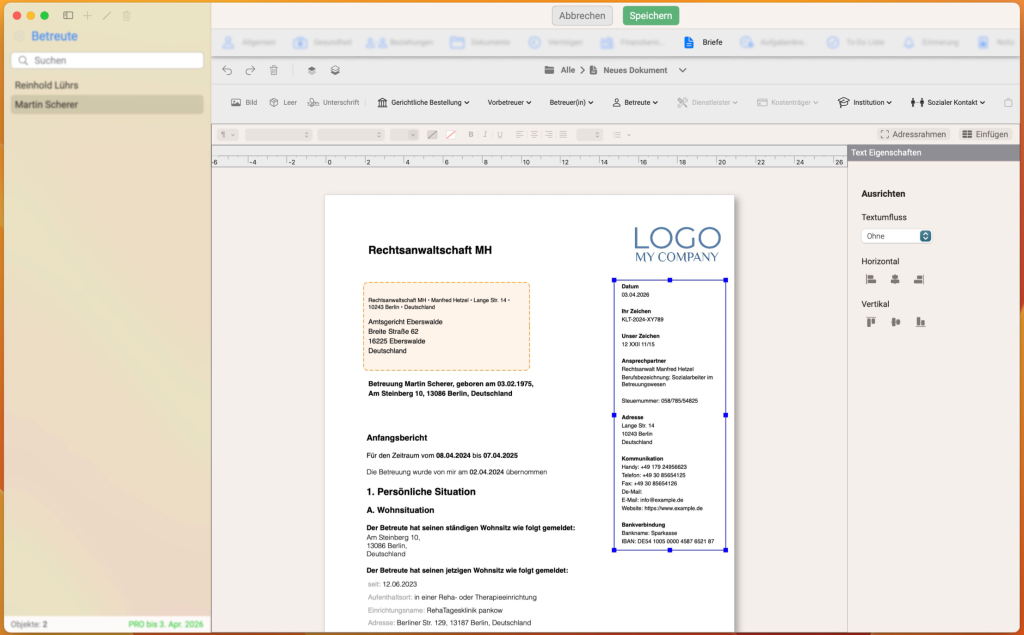Image resolution: width=1024 pixels, height=635 pixels.
Task: Align selection to vertical bottom
Action: point(920,322)
